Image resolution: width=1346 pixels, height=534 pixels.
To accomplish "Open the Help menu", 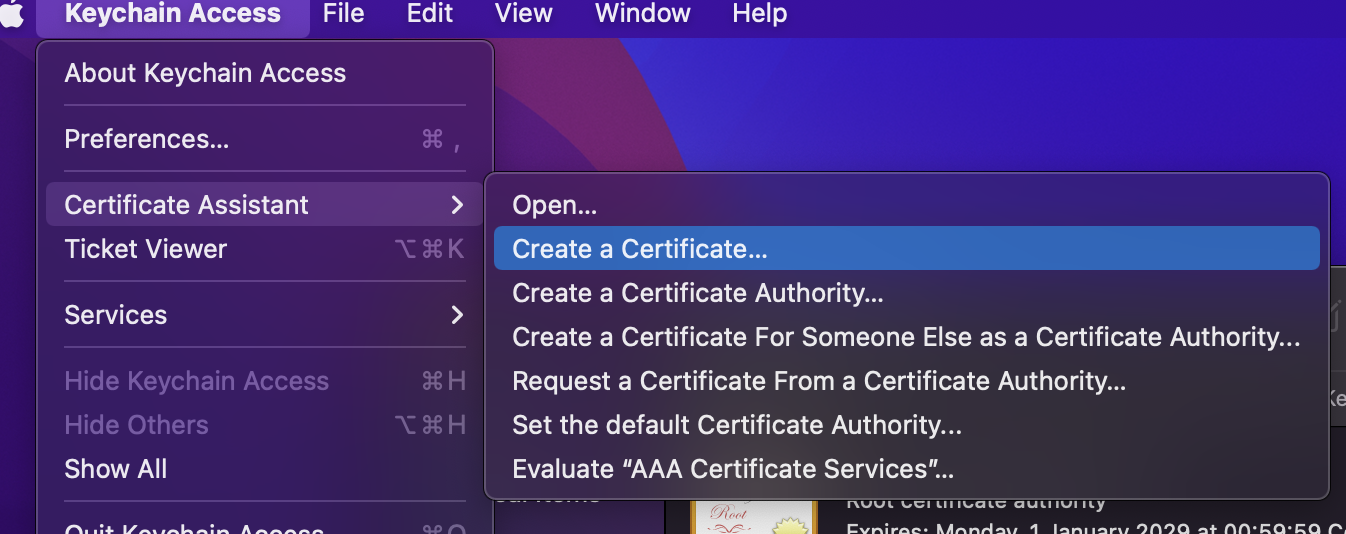I will 759,14.
